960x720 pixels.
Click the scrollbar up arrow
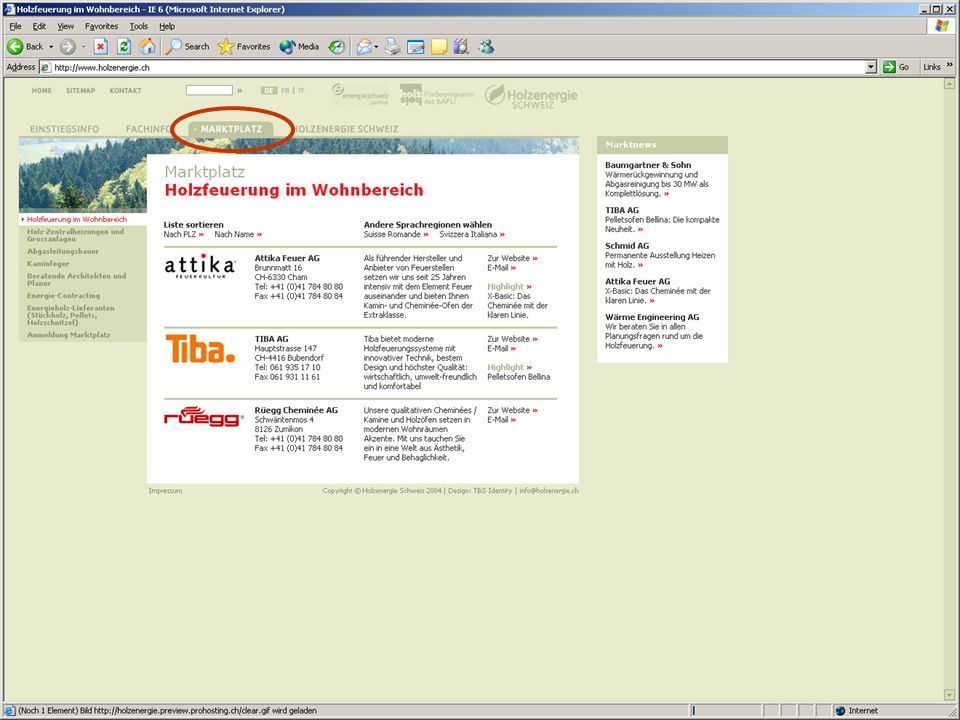pos(950,83)
